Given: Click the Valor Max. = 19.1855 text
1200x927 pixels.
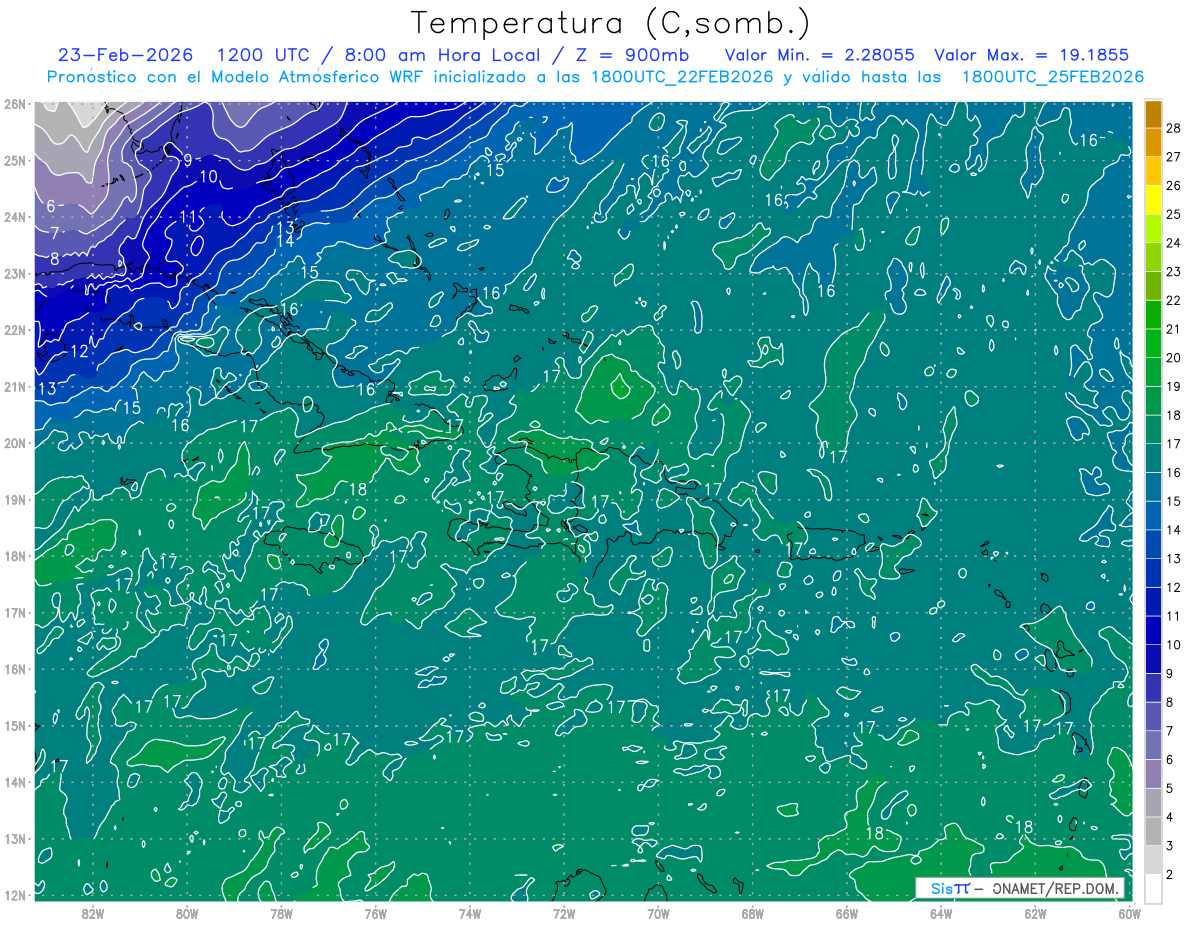Looking at the screenshot, I should (x=1032, y=55).
